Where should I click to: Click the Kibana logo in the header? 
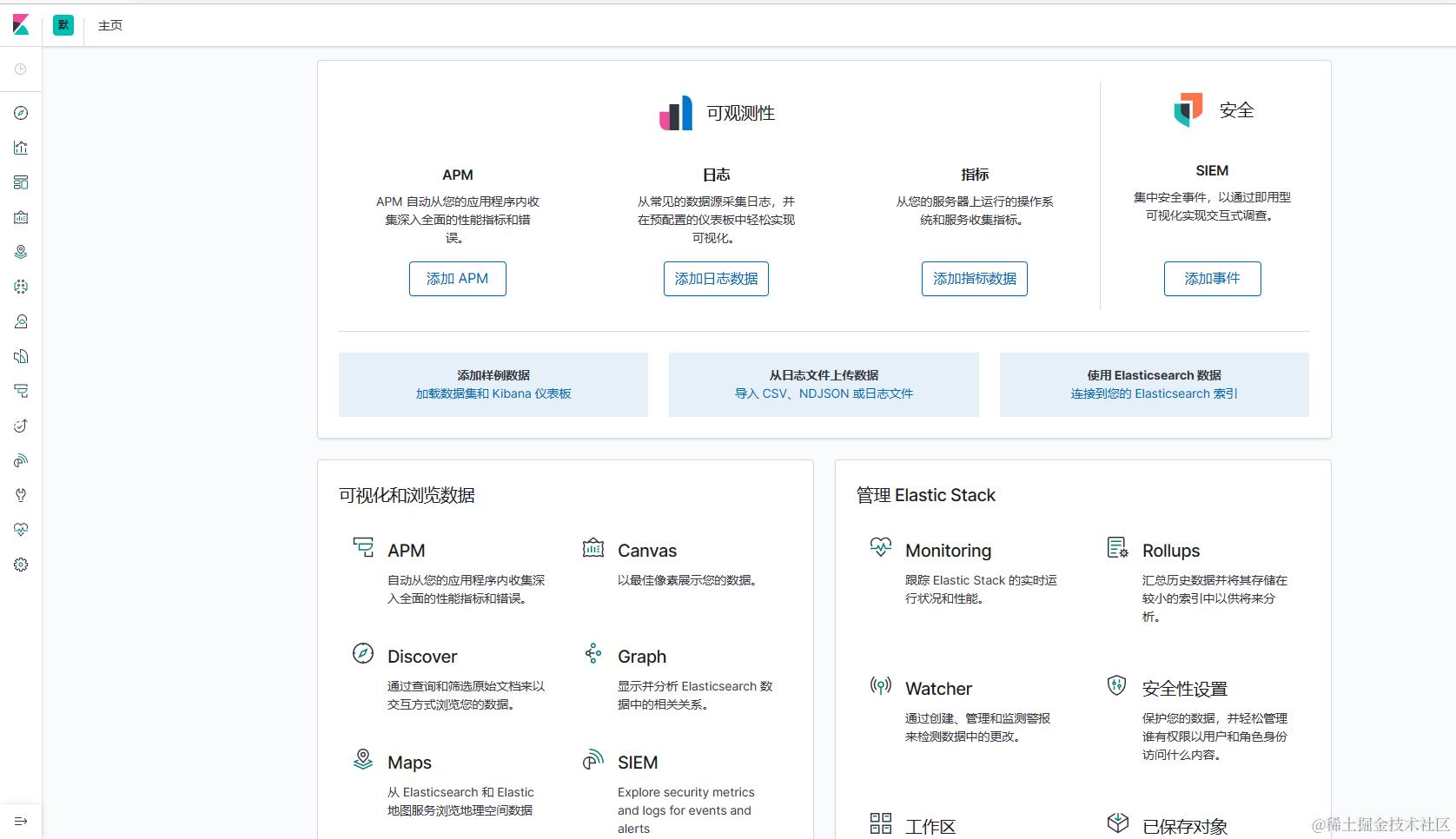tap(21, 25)
